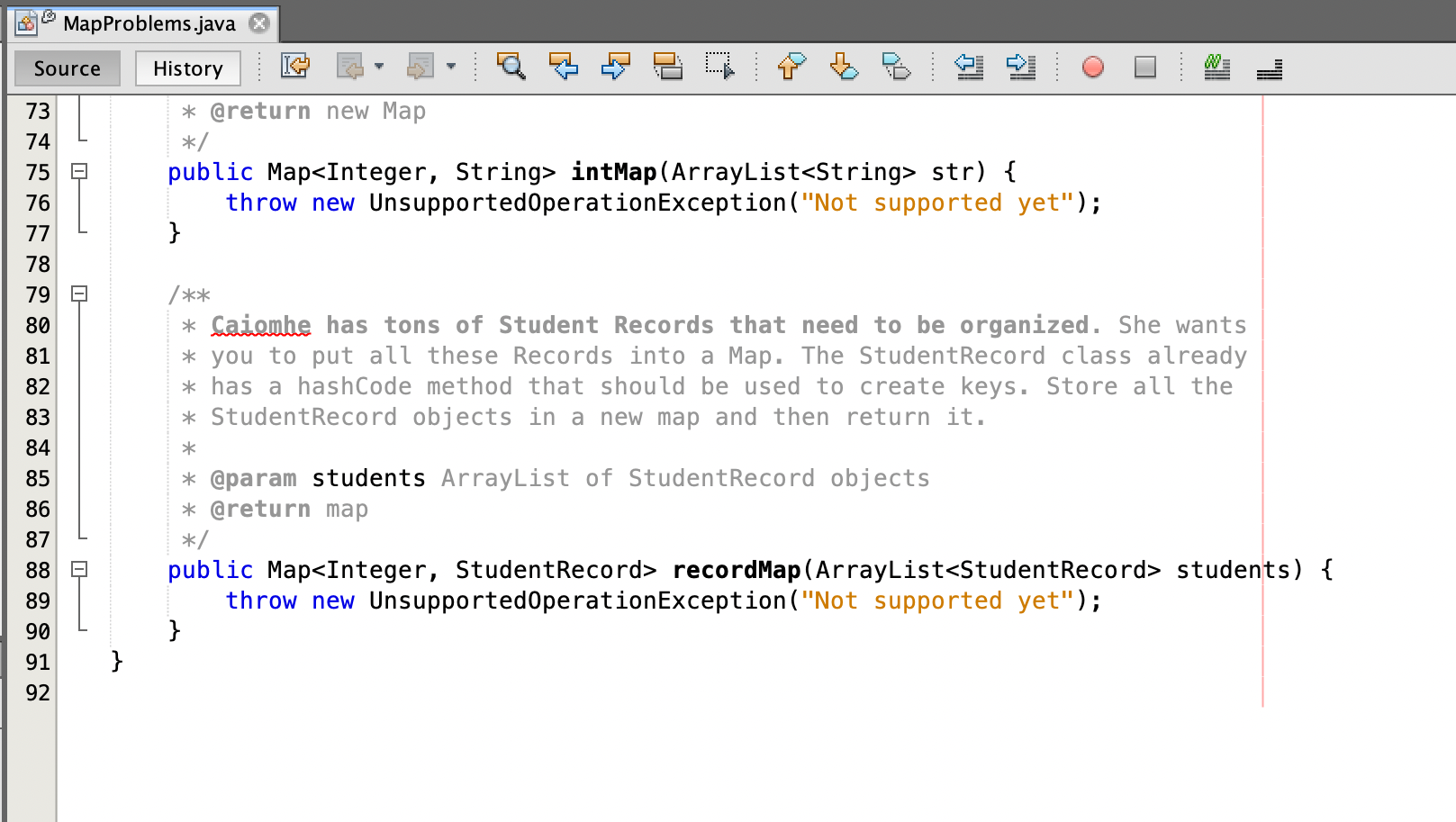Click the misspelled word Caiomhe
Screen dimensions: 1456x822
pos(261,325)
